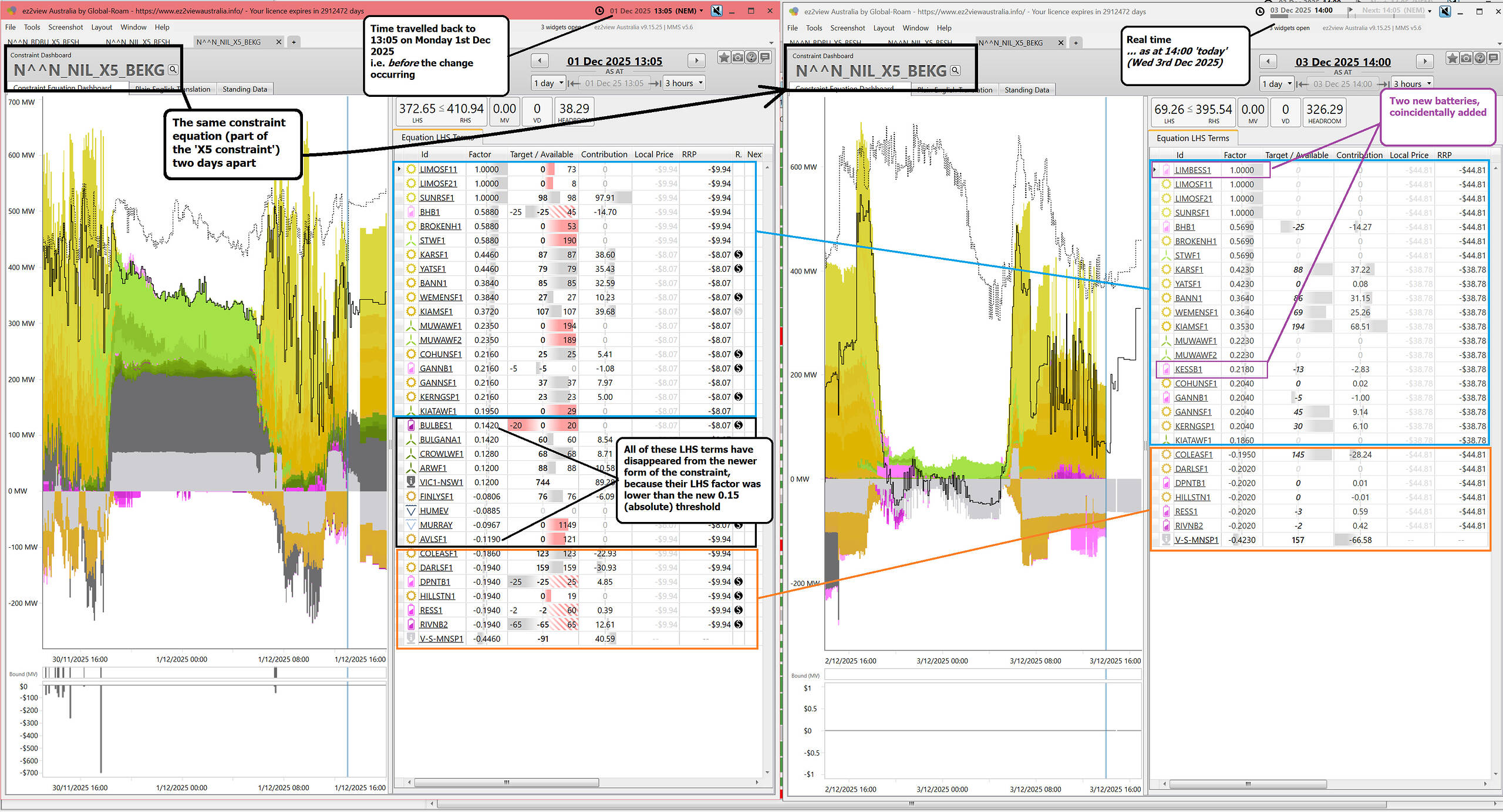
Task: Open comments speech-bubble icon in right window
Action: 1493,58
